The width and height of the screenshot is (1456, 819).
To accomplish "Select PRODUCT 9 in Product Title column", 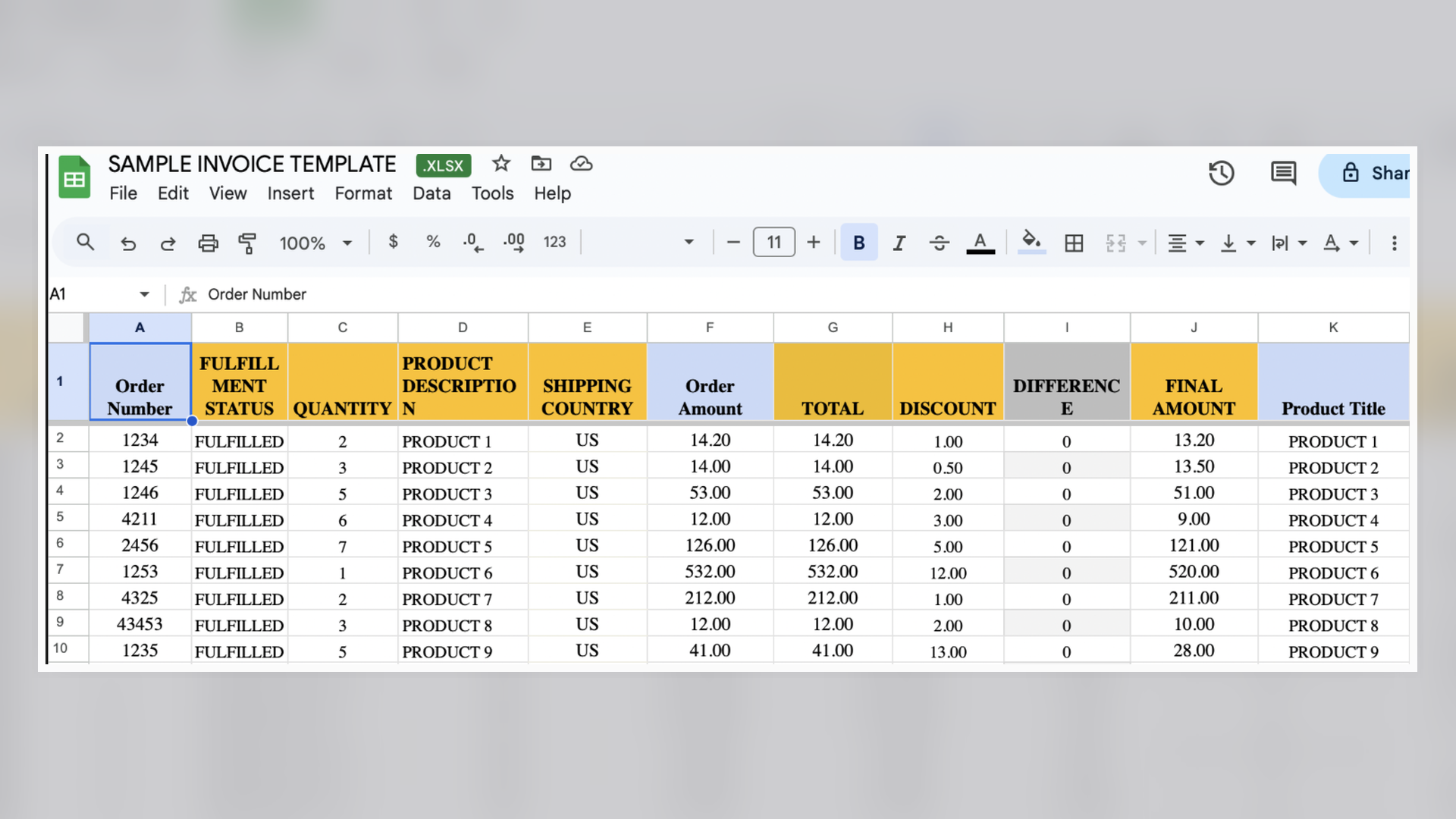I will [1333, 651].
